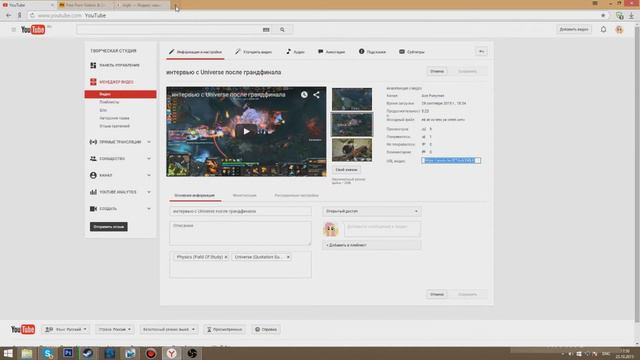Click the share icon on video player
The width and height of the screenshot is (640, 360).
(316, 95)
